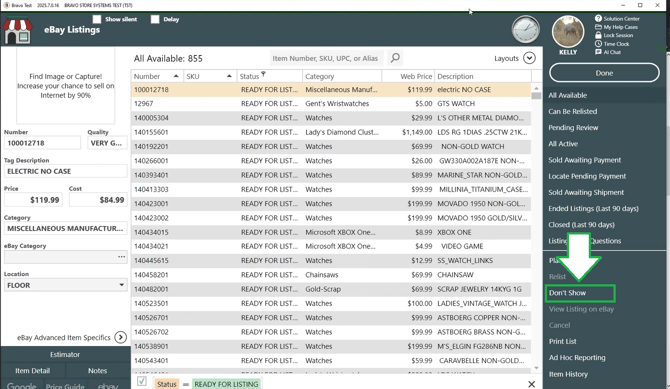Select row 12967 GTS WATCH
The image size is (670, 389).
(331, 103)
